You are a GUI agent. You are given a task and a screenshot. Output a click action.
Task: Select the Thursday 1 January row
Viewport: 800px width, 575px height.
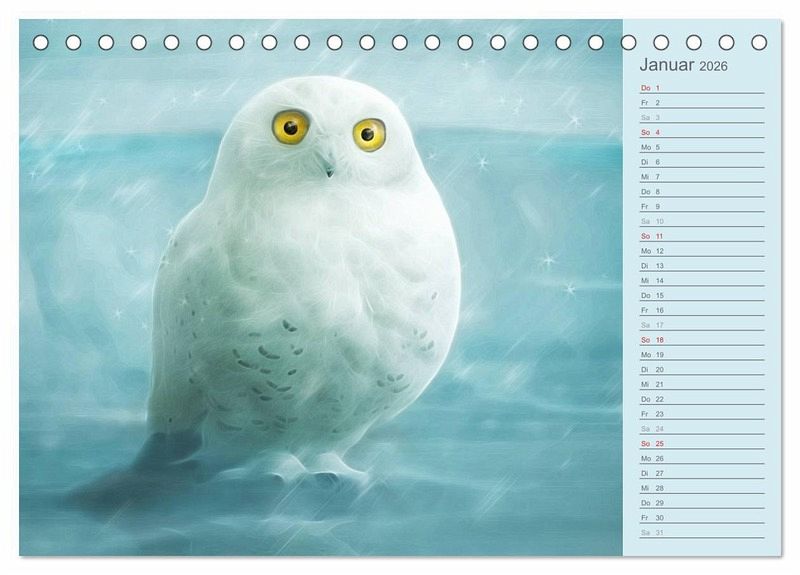(x=702, y=88)
